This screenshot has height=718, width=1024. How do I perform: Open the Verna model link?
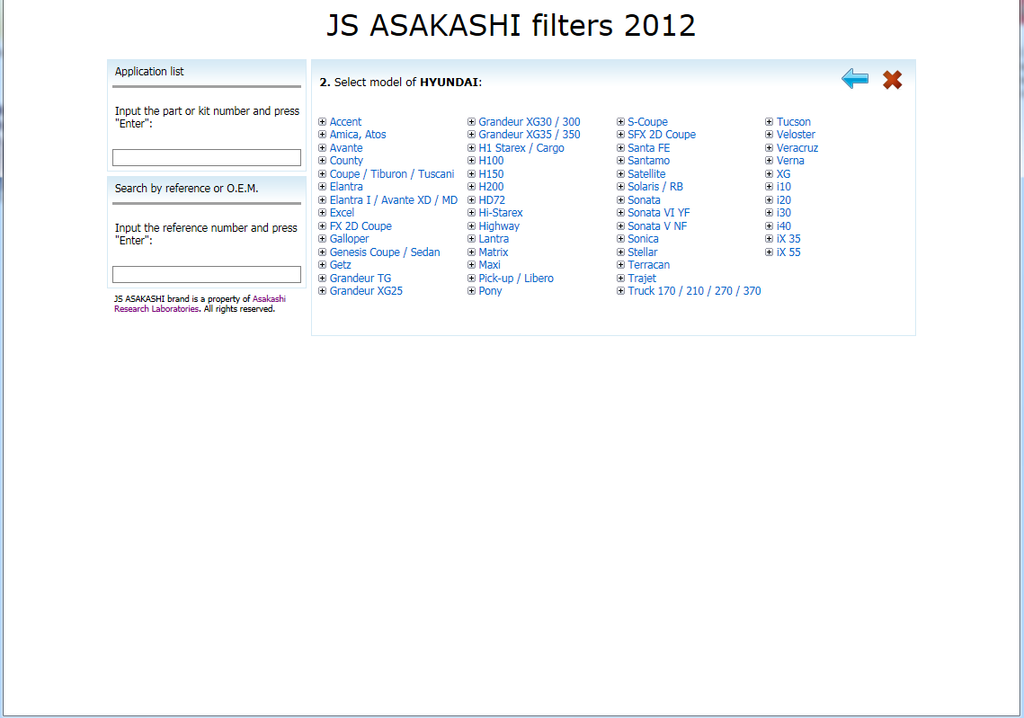tap(791, 161)
